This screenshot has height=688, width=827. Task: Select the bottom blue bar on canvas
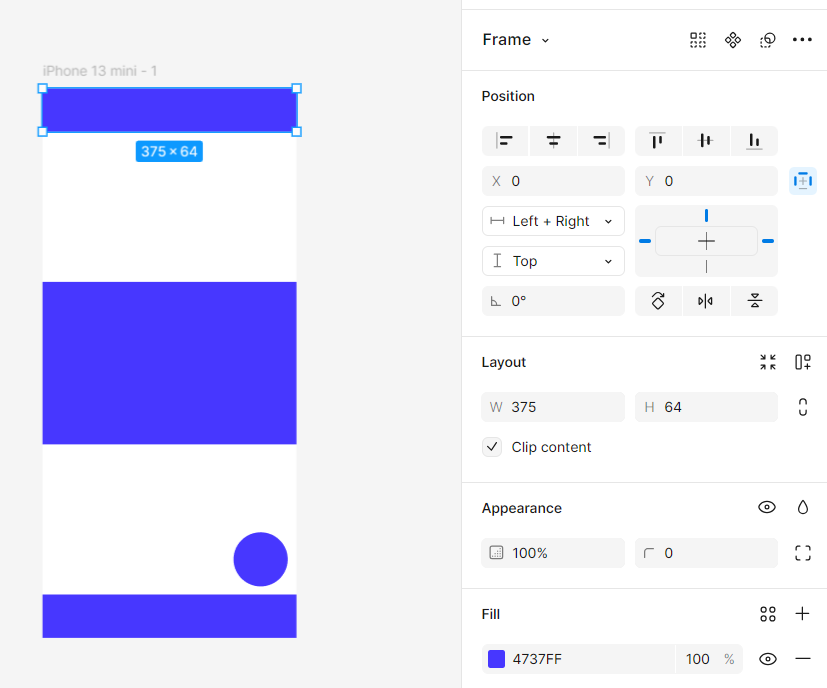[169, 616]
